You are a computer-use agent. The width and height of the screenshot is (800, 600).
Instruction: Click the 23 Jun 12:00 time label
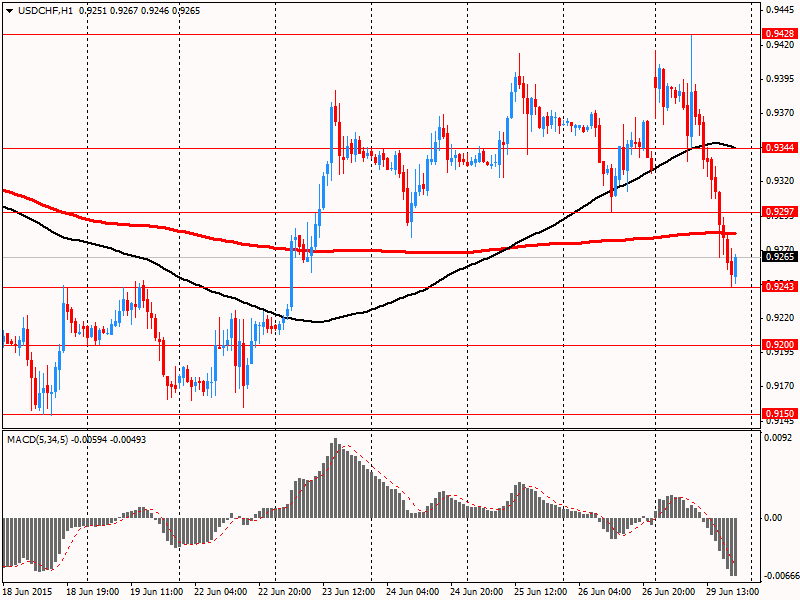click(349, 592)
